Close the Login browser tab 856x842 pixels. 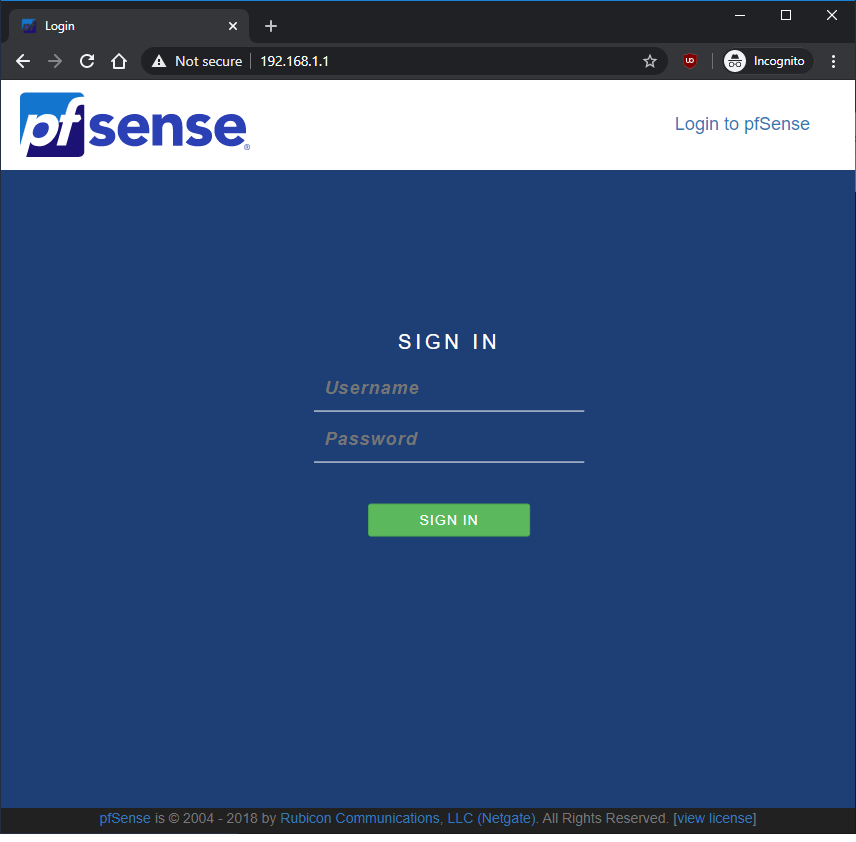click(233, 26)
